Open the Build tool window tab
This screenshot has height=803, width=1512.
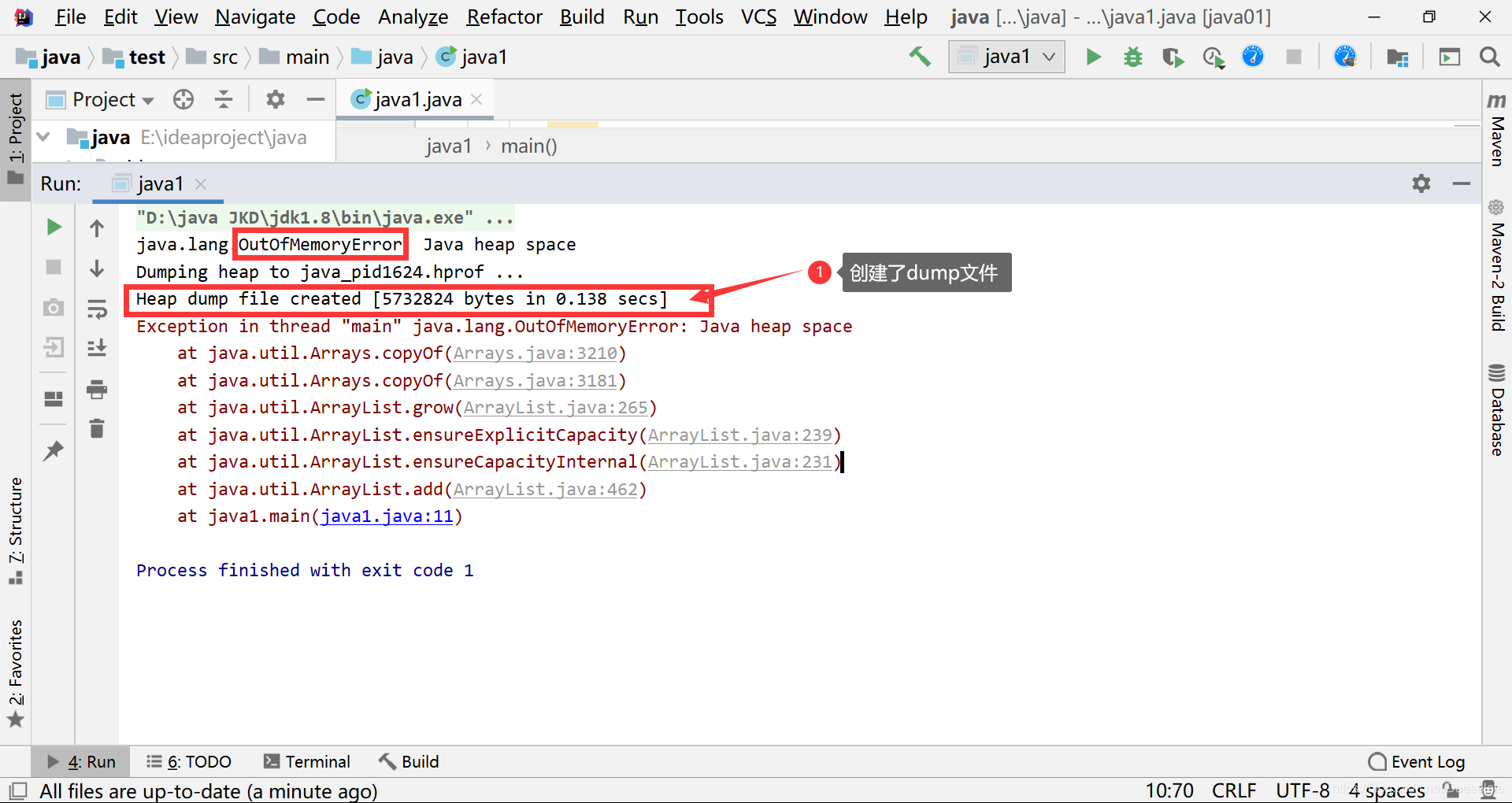click(x=409, y=761)
